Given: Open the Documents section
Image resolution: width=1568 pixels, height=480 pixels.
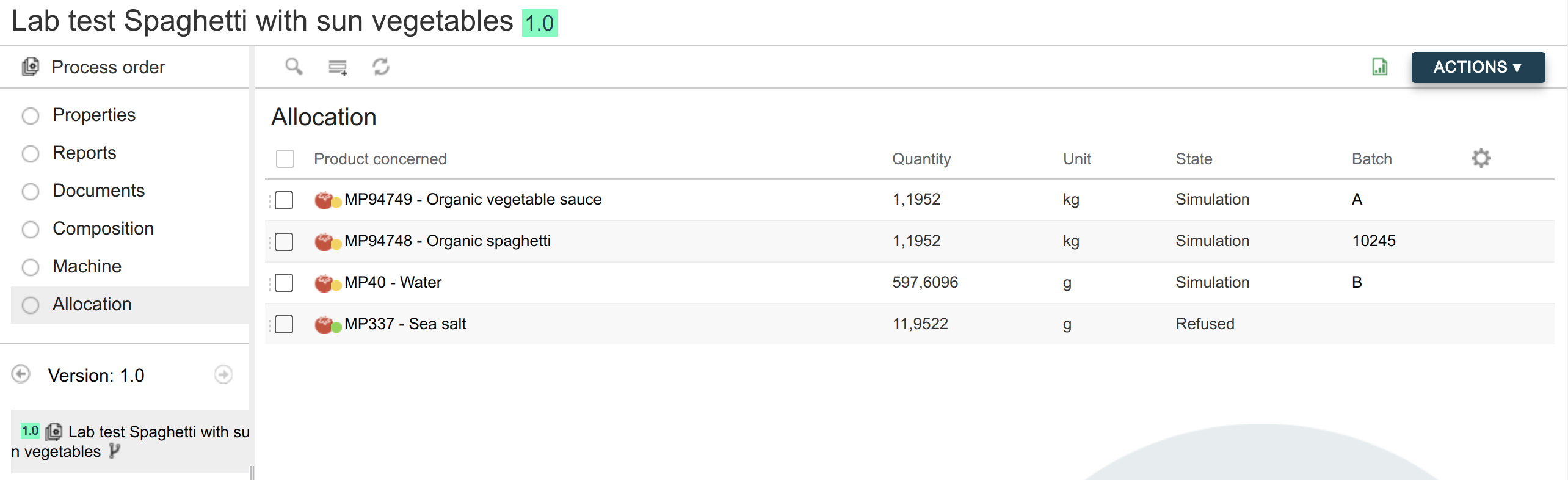Looking at the screenshot, I should 98,191.
